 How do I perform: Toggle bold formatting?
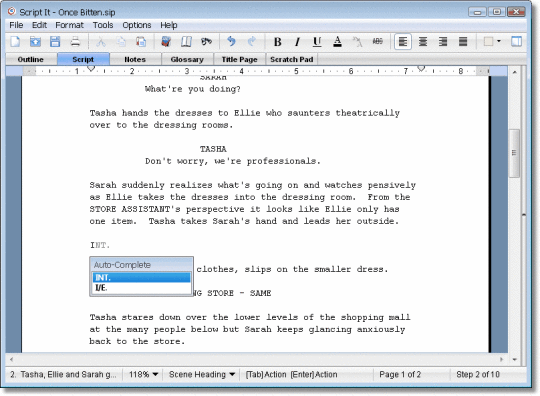click(x=277, y=42)
